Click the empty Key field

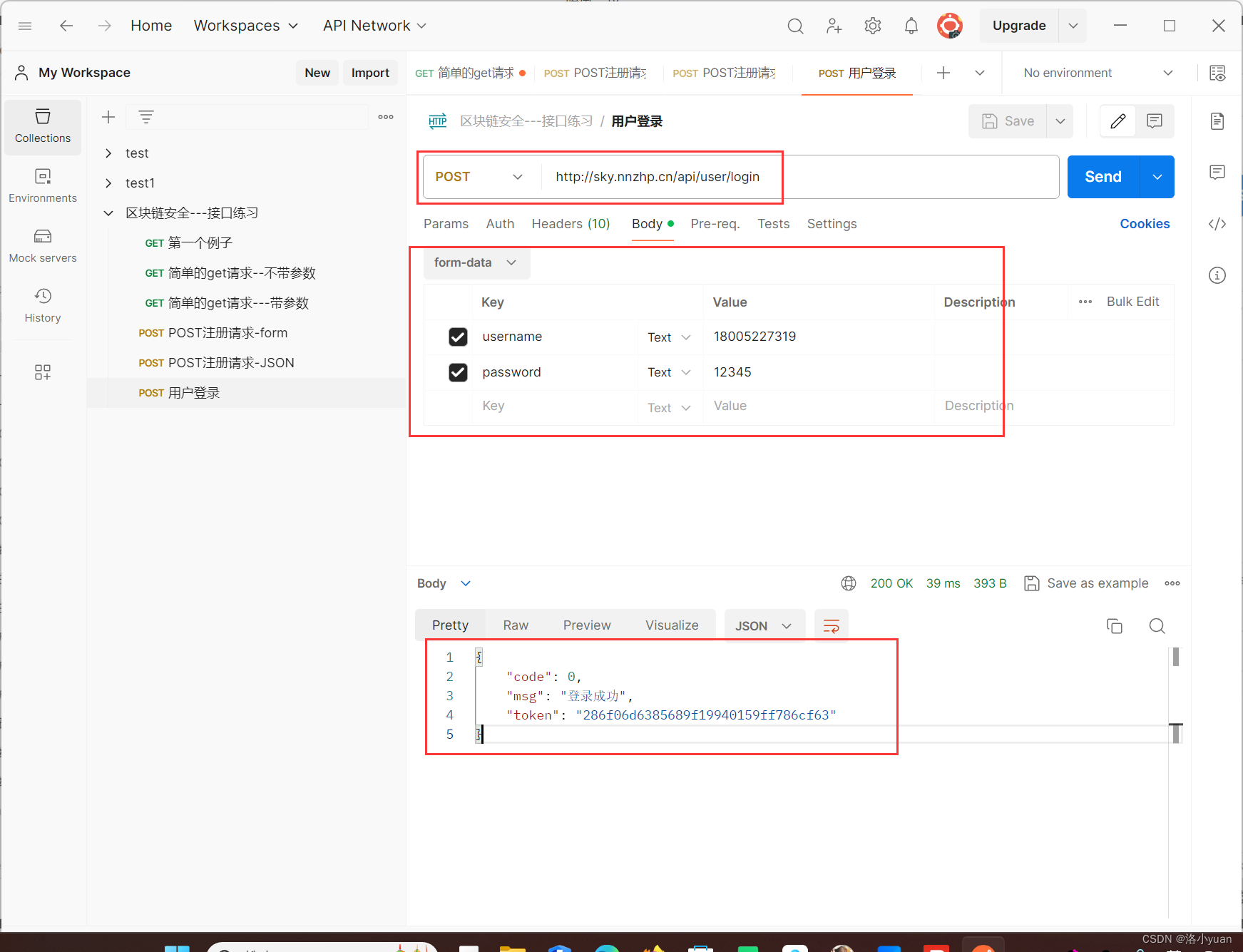tap(555, 406)
